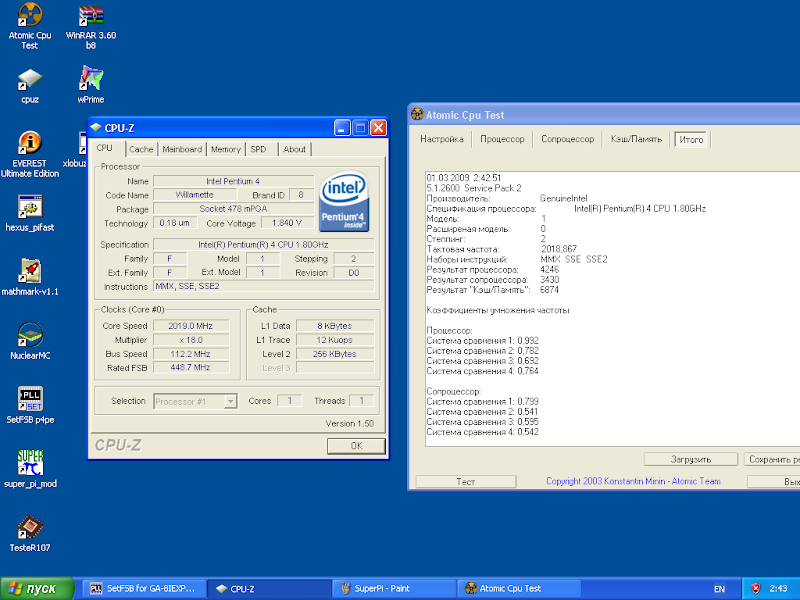Screen dimensions: 800x600
Task: Click the Сохранить button in Atomic Cpu Test
Action: tap(771, 459)
